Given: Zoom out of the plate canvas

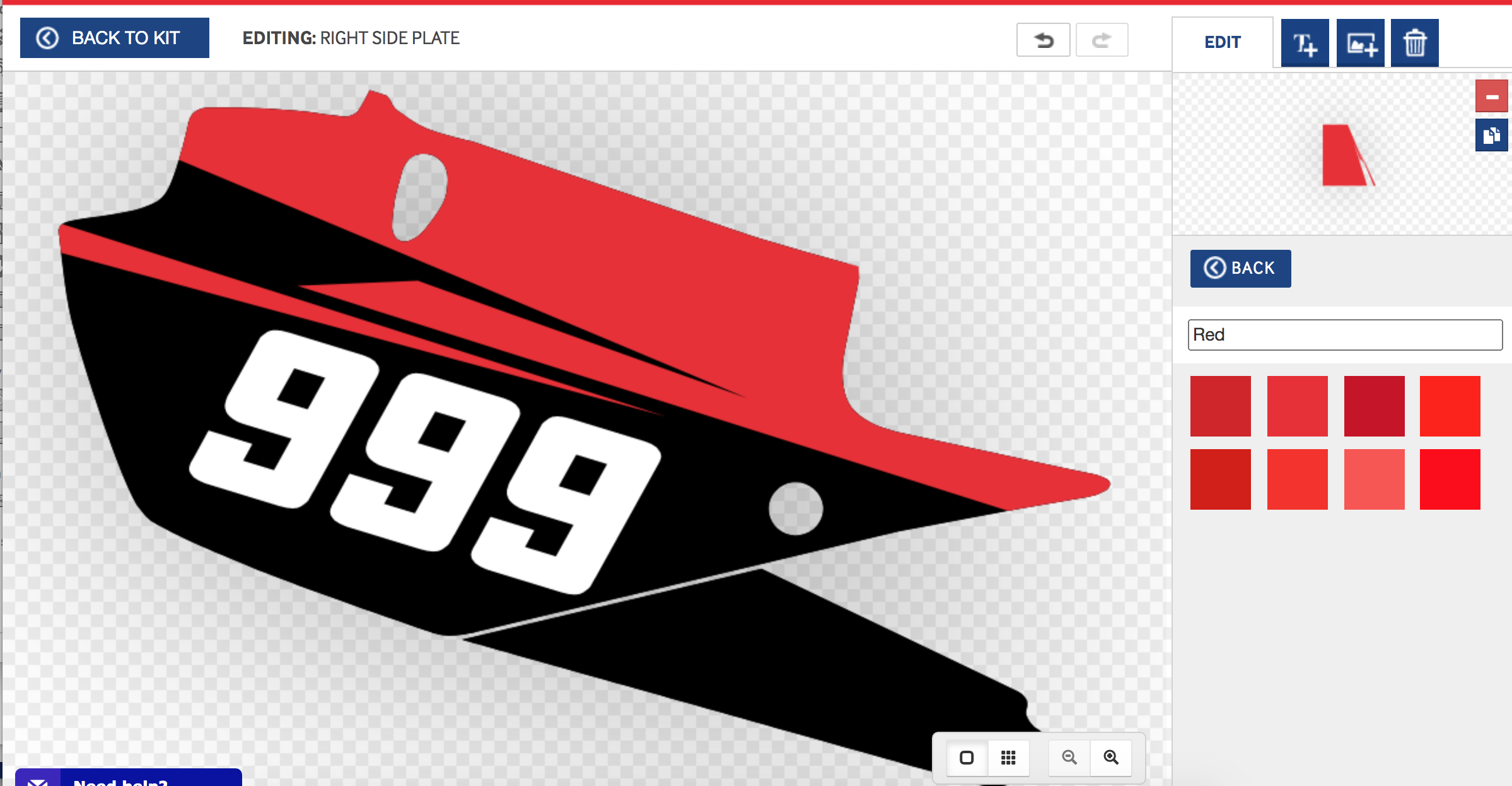Looking at the screenshot, I should pyautogui.click(x=1068, y=758).
